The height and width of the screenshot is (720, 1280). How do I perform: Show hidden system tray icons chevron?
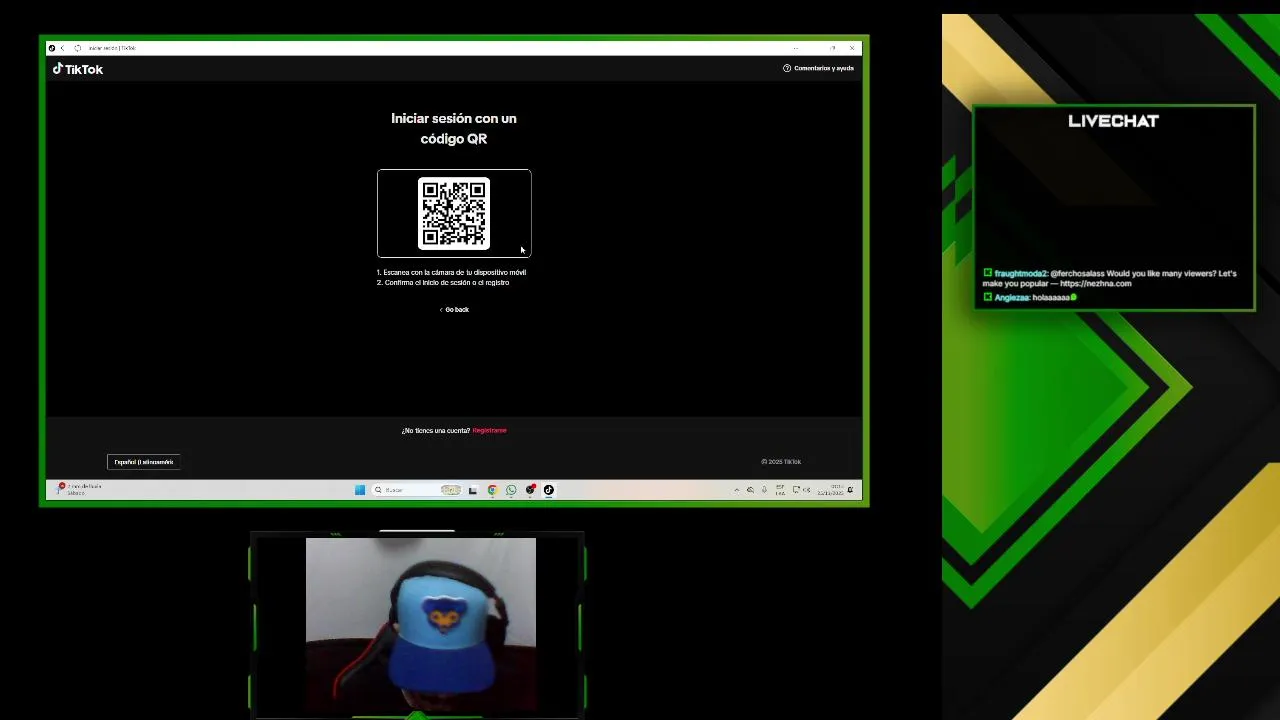(x=737, y=490)
